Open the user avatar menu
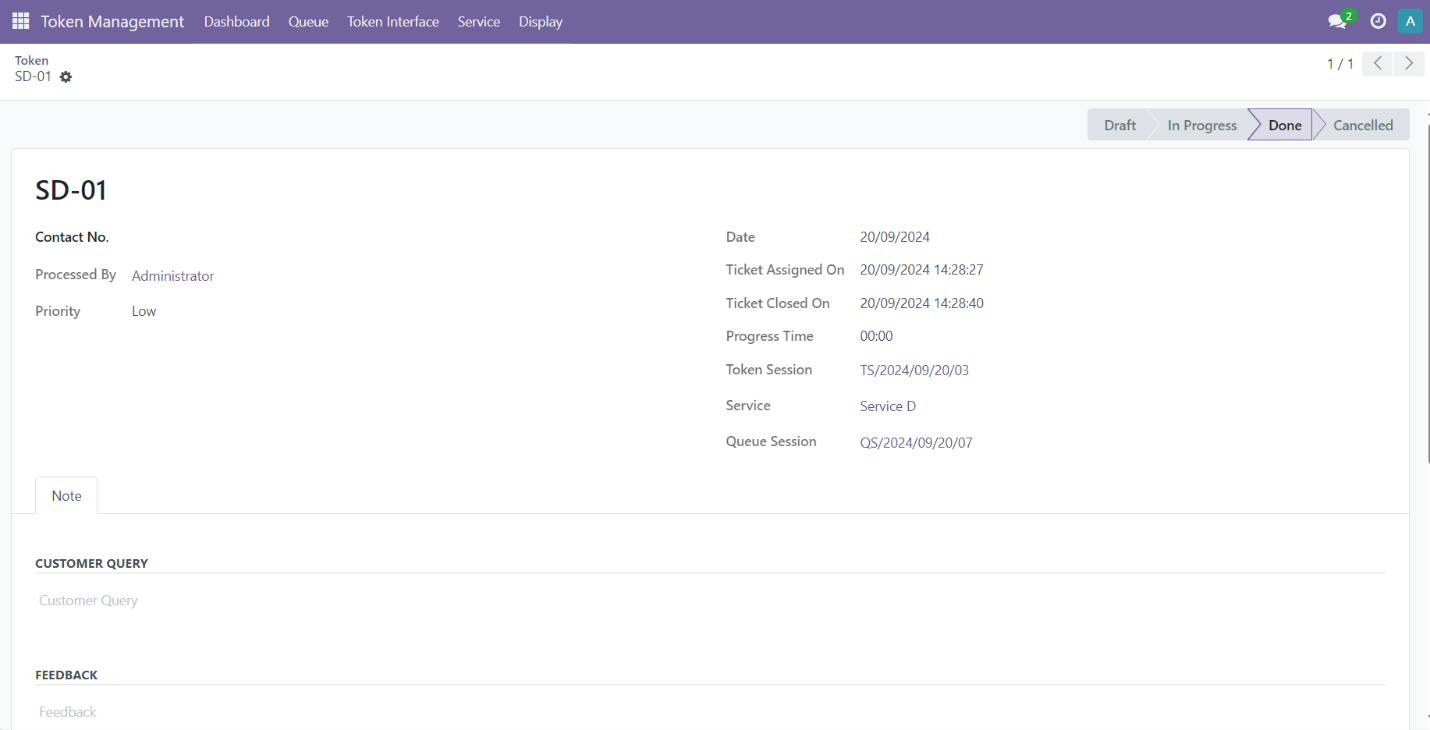1430x730 pixels. tap(1410, 21)
